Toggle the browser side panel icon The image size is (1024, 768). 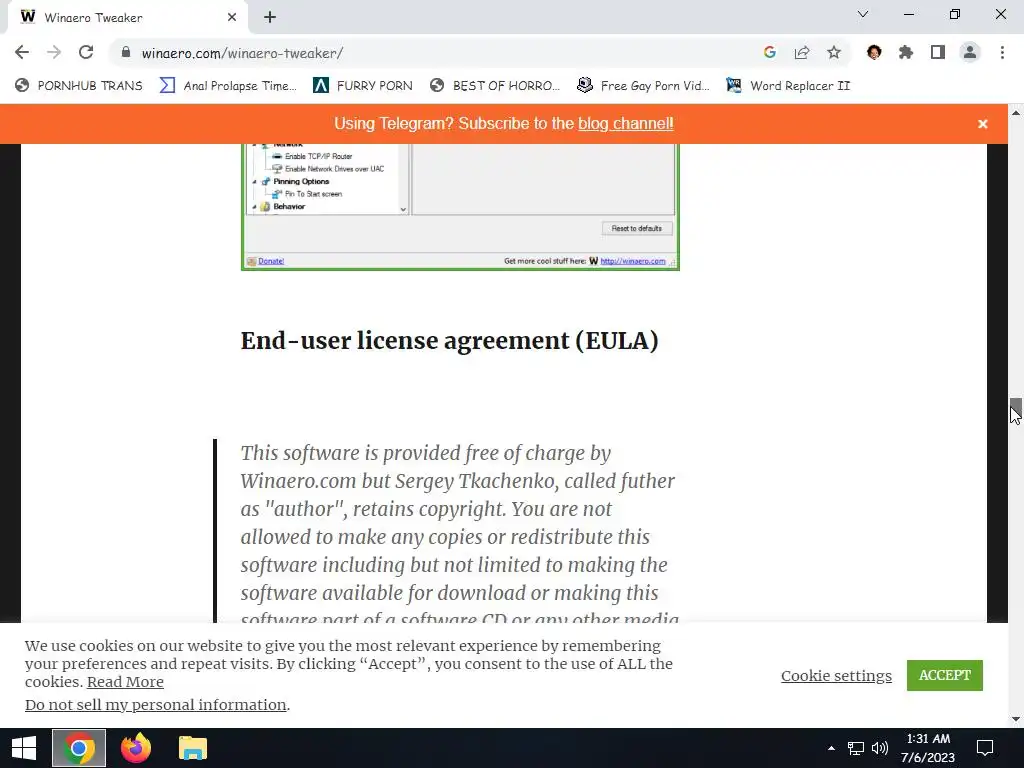tap(938, 52)
